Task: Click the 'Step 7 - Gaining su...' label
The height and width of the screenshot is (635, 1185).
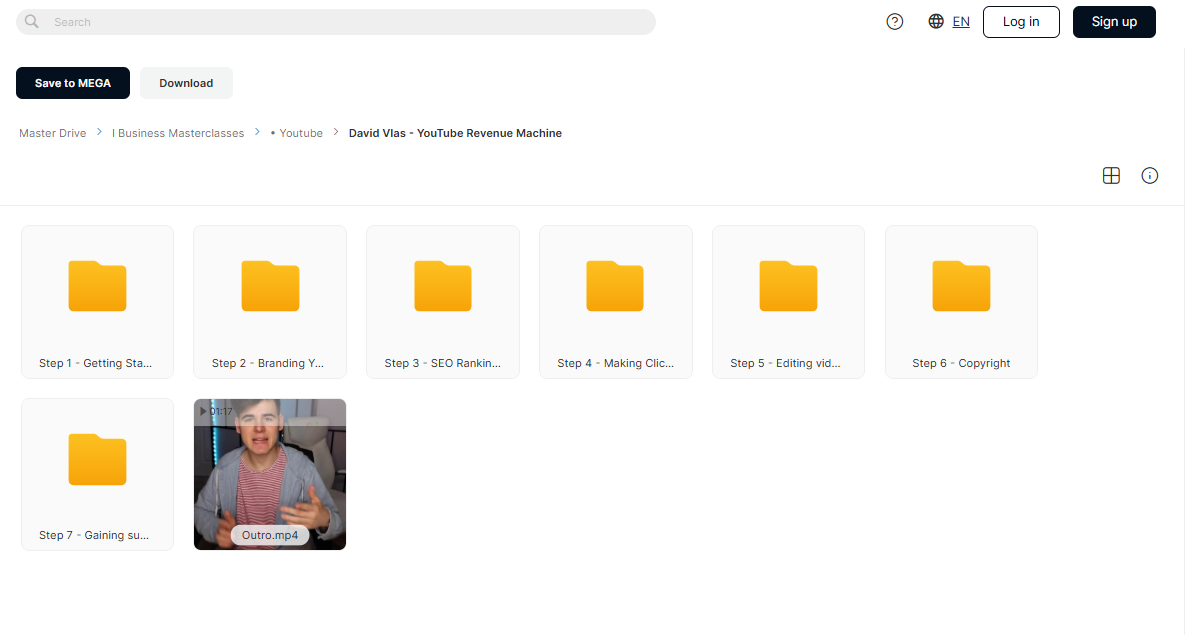Action: pos(94,535)
